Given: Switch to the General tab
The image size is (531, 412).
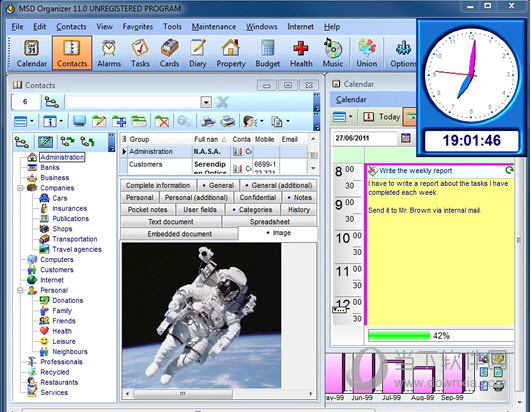Looking at the screenshot, I should click(218, 185).
